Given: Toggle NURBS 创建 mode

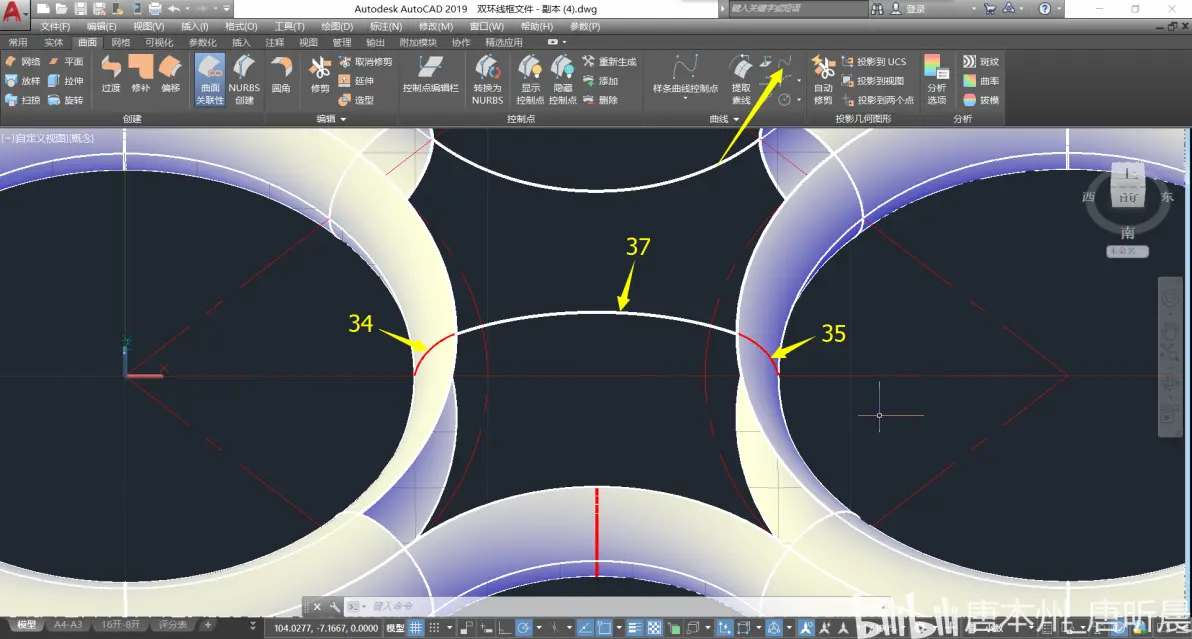Looking at the screenshot, I should pyautogui.click(x=244, y=79).
